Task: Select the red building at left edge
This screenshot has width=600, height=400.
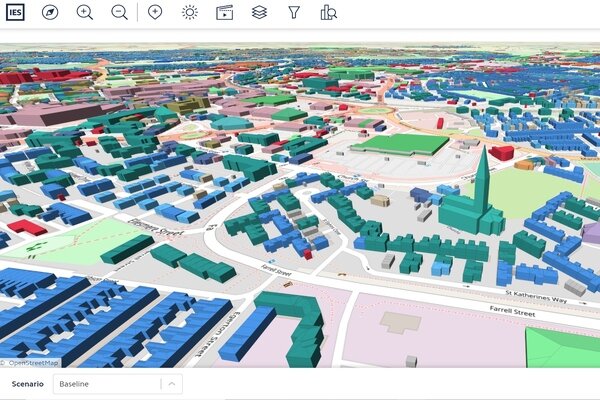Action: 26,227
